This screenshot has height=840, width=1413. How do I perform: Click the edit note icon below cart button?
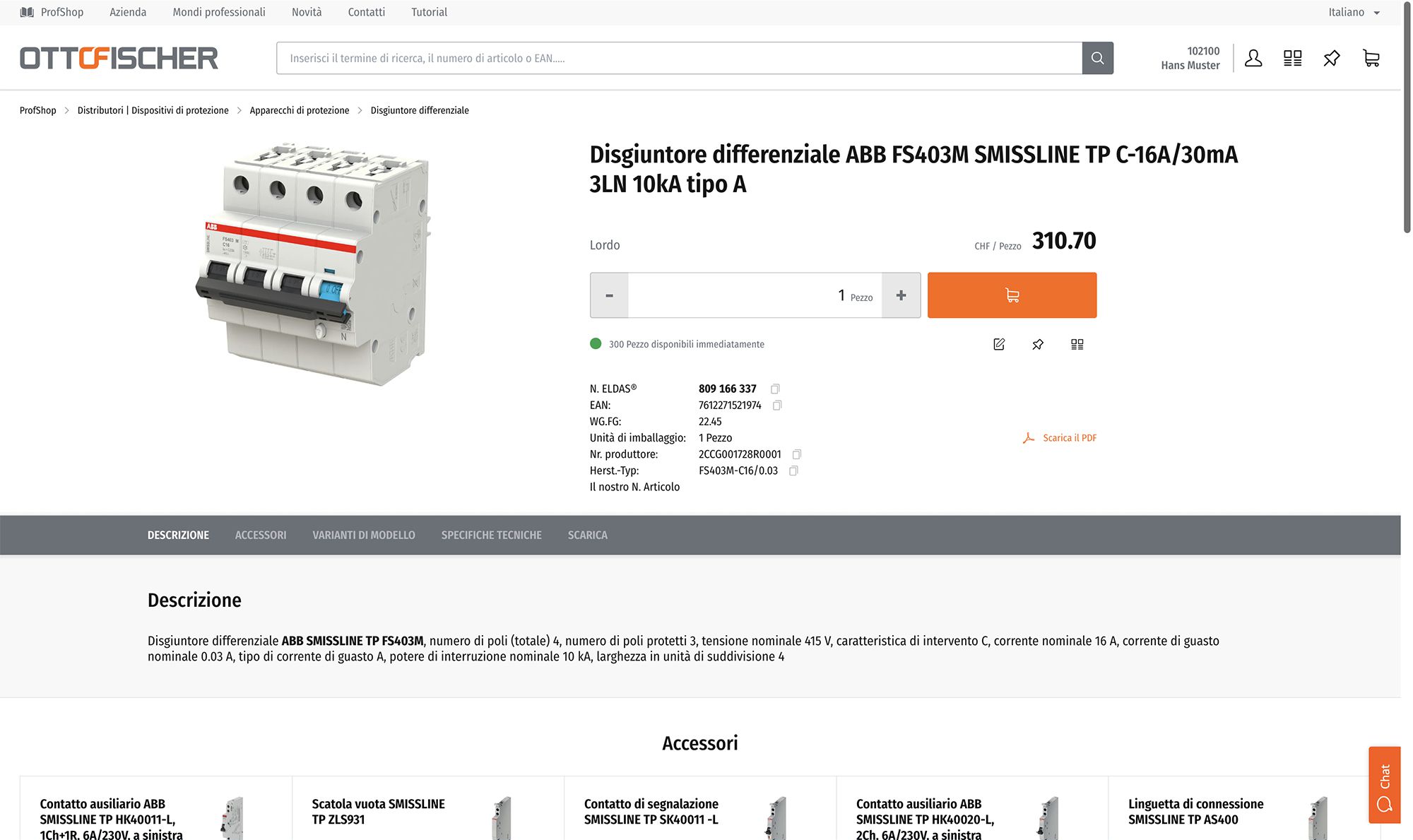coord(999,344)
